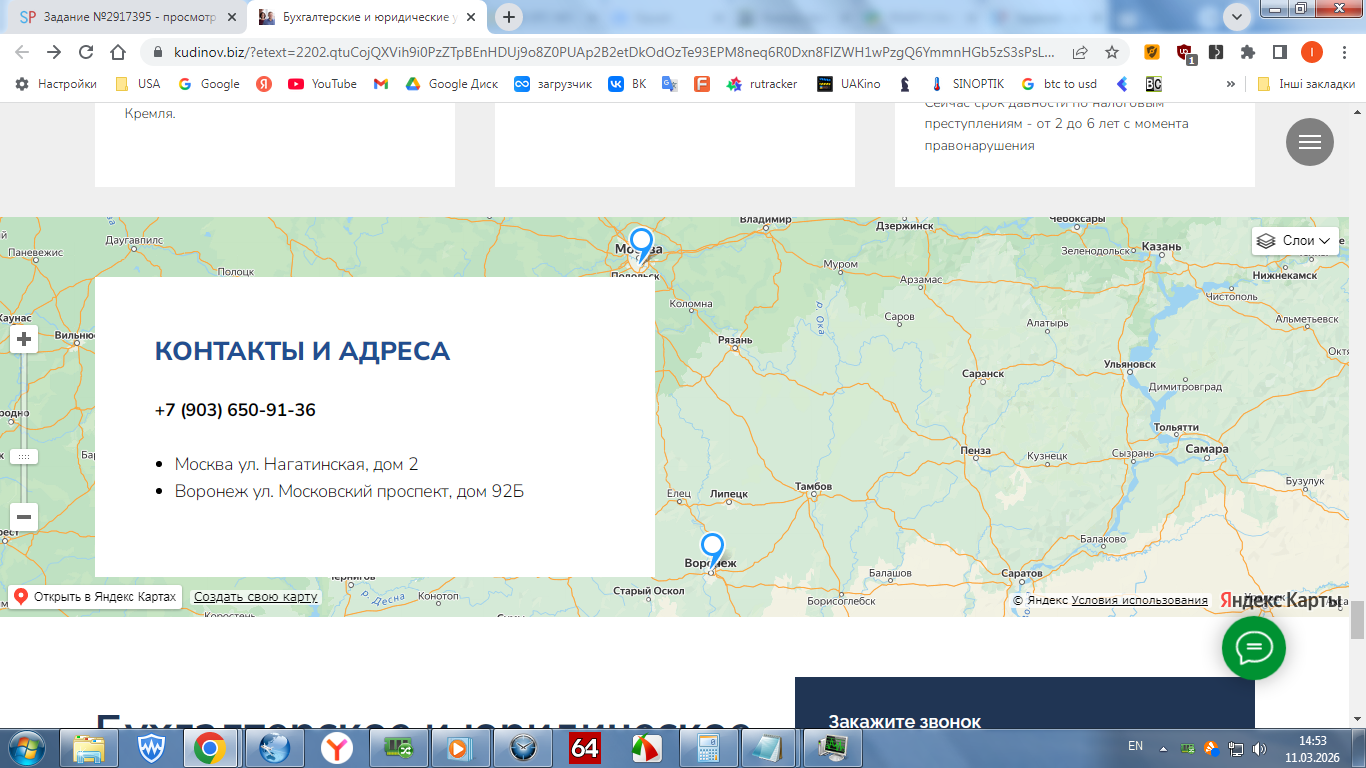The width and height of the screenshot is (1366, 768).
Task: Click the Контакты и адреса heading
Action: 302,351
